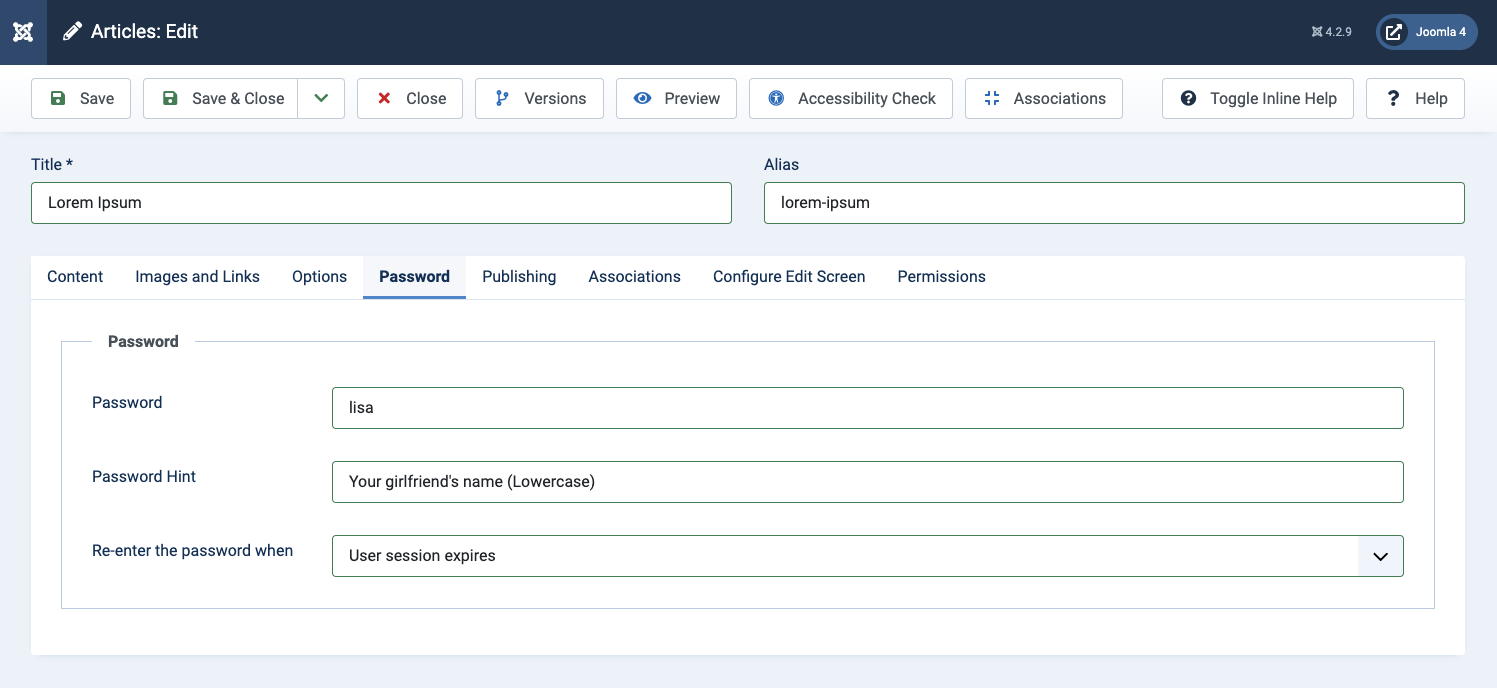Open the Associations toolbar button

[x=1044, y=98]
